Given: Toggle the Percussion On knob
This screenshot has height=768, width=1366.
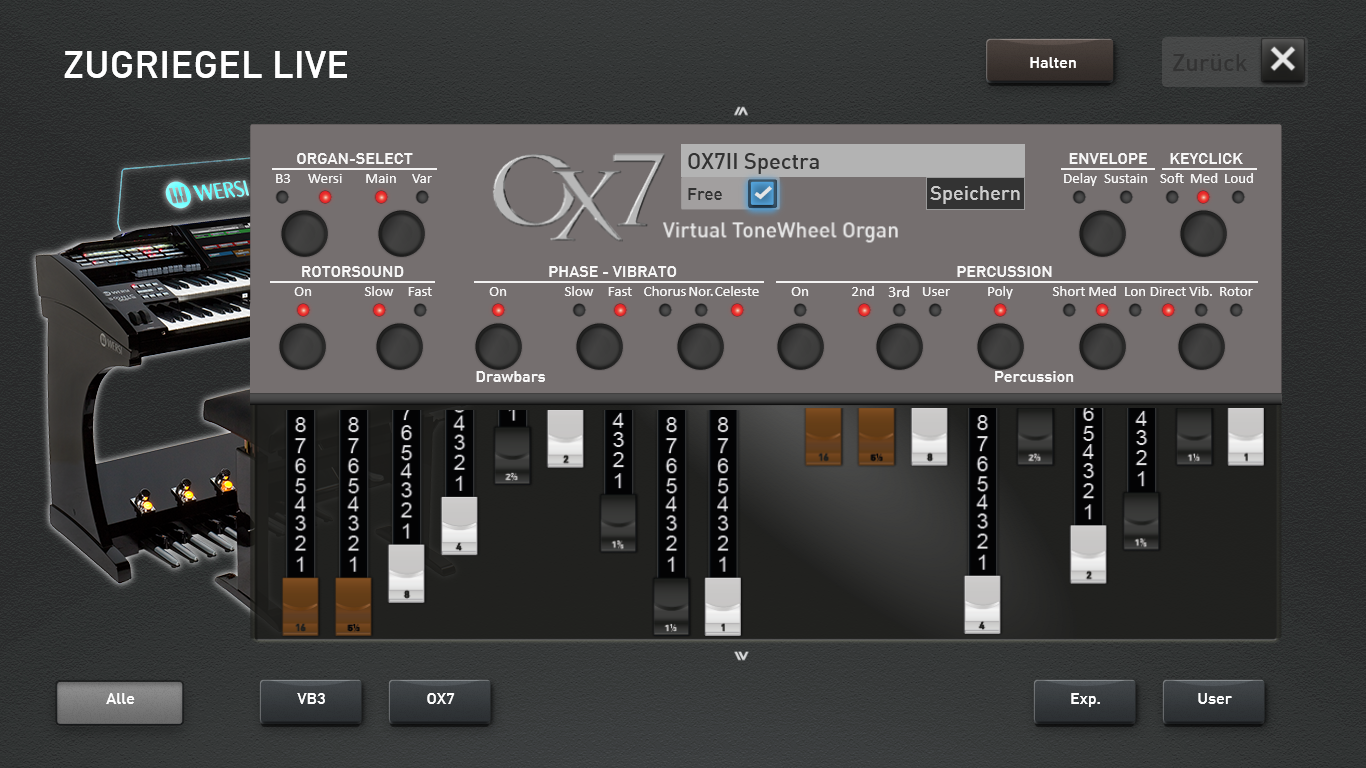Looking at the screenshot, I should pyautogui.click(x=800, y=348).
